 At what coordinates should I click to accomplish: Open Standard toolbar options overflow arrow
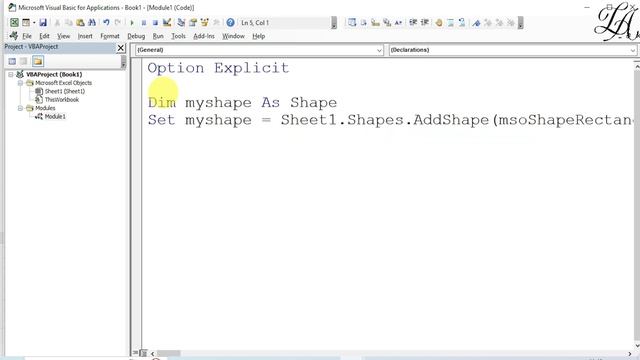point(334,23)
